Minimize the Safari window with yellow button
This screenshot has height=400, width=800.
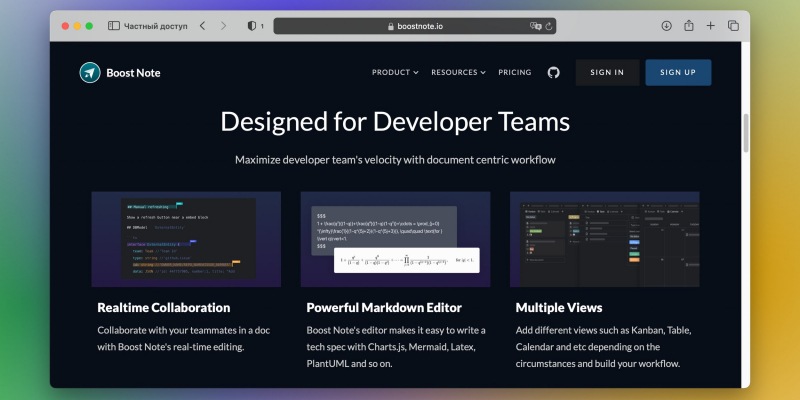(77, 26)
